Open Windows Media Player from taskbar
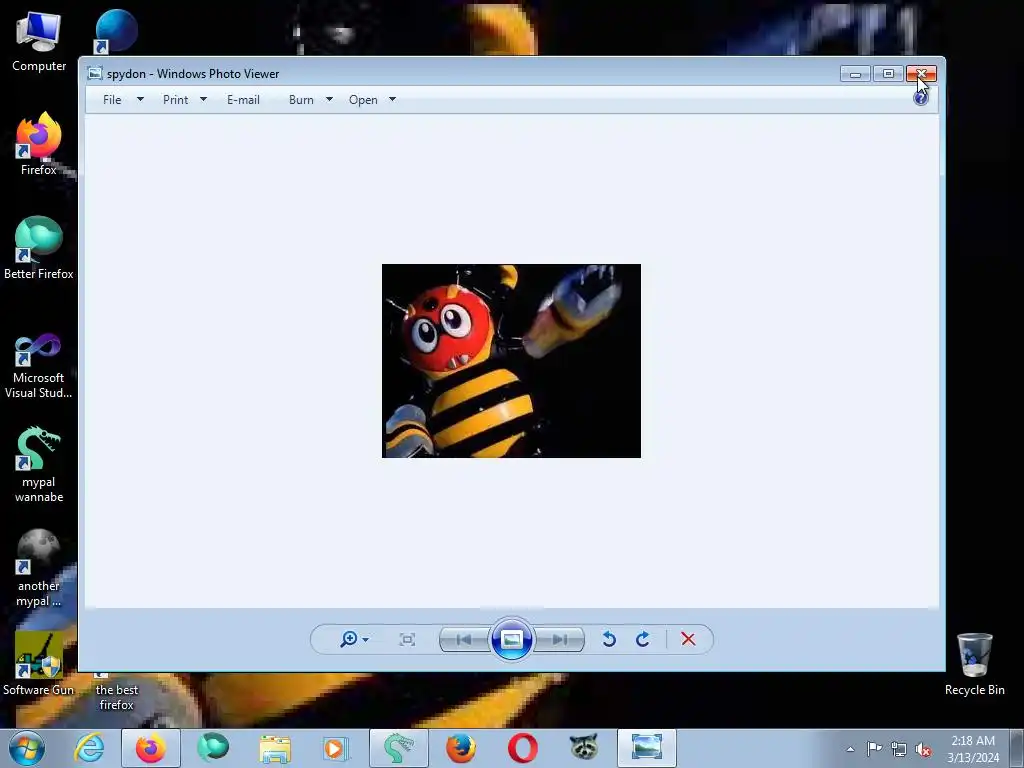The width and height of the screenshot is (1024, 768). pyautogui.click(x=336, y=748)
